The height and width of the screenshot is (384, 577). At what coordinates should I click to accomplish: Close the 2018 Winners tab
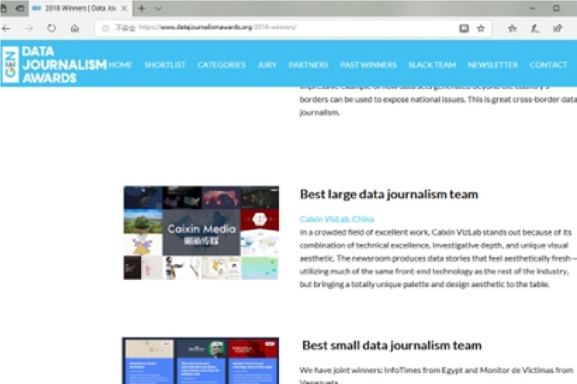124,8
